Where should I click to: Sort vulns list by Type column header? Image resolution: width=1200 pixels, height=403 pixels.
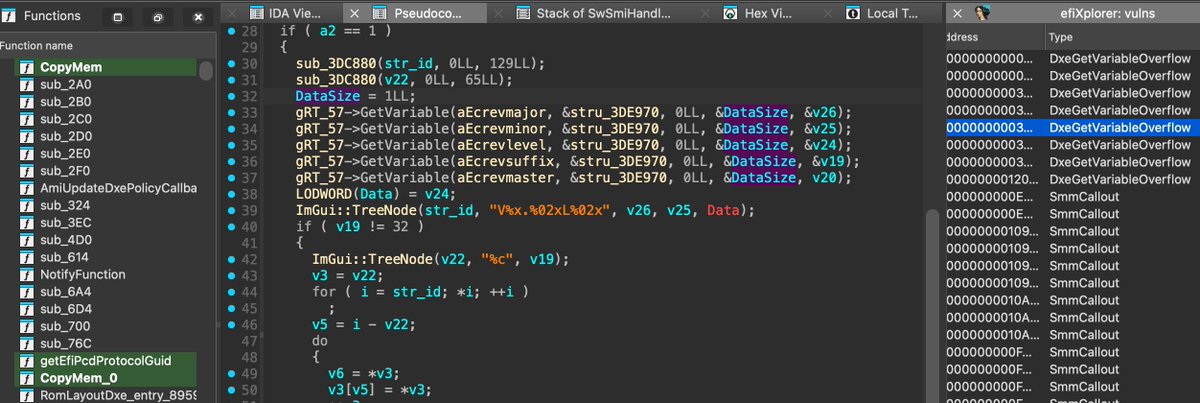[1122, 37]
